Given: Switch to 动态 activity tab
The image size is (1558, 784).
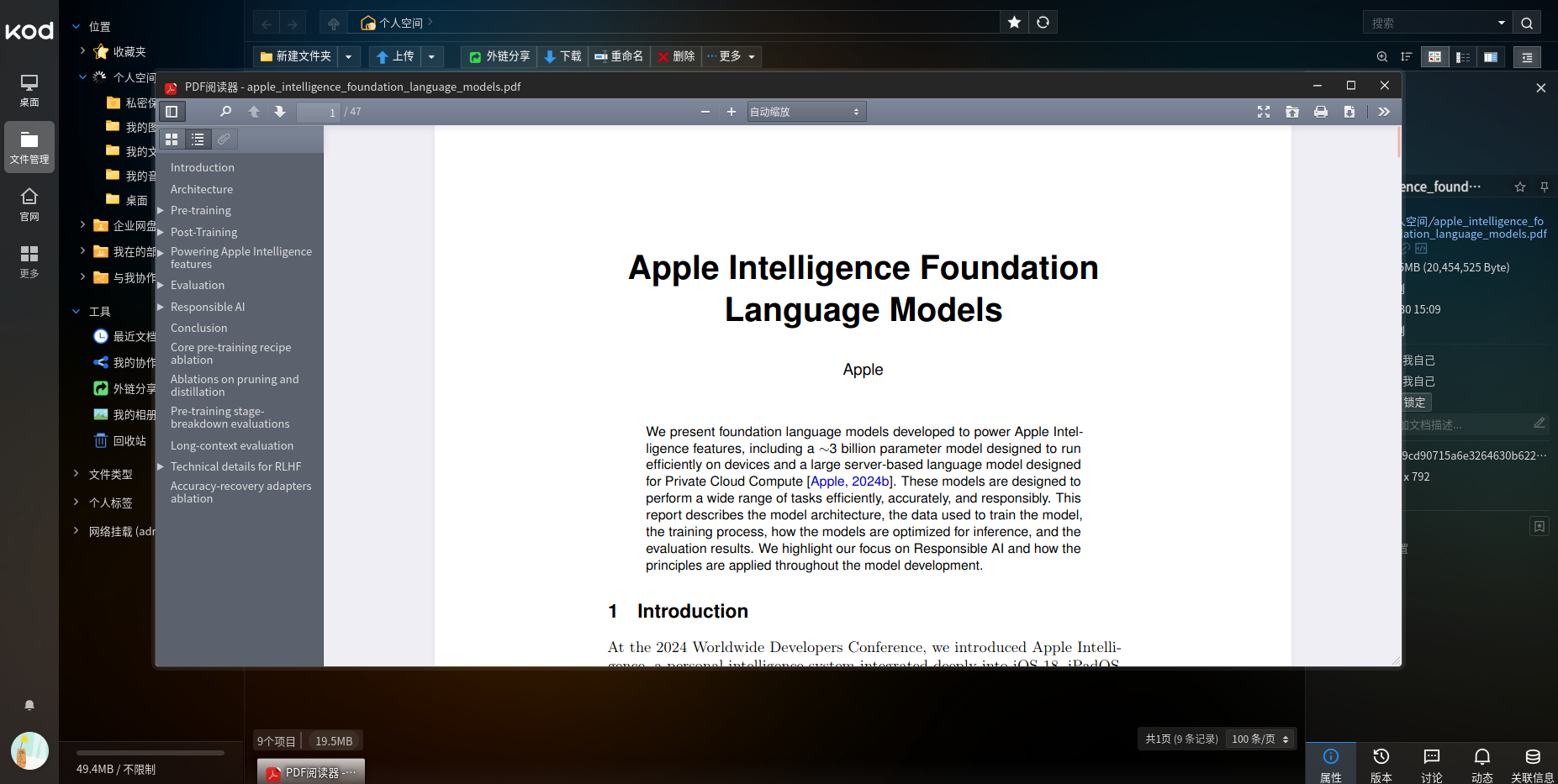Looking at the screenshot, I should (x=1482, y=764).
